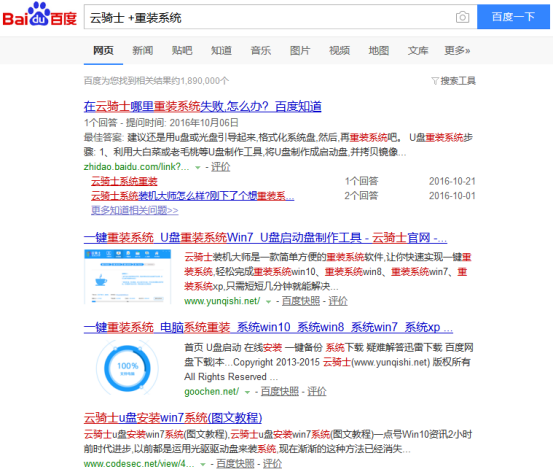Go to the 知道 tab
This screenshot has height=472, width=554.
(222, 51)
